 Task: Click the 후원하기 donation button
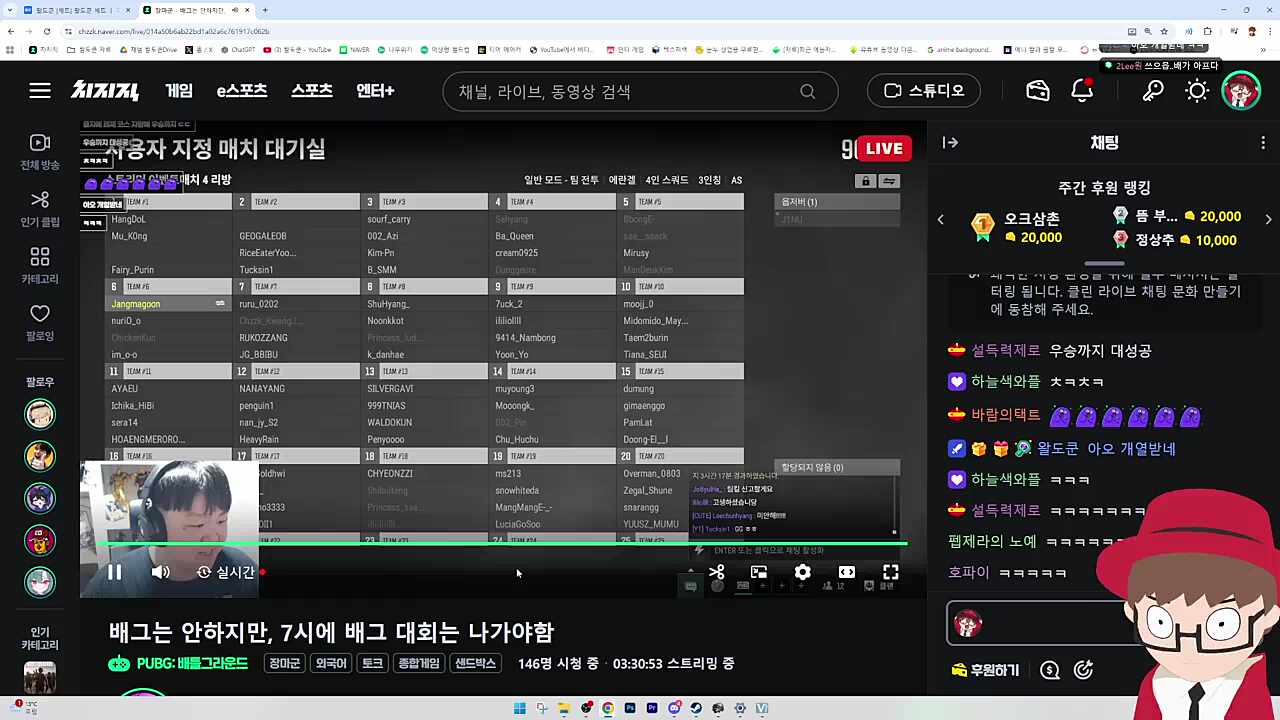point(987,670)
